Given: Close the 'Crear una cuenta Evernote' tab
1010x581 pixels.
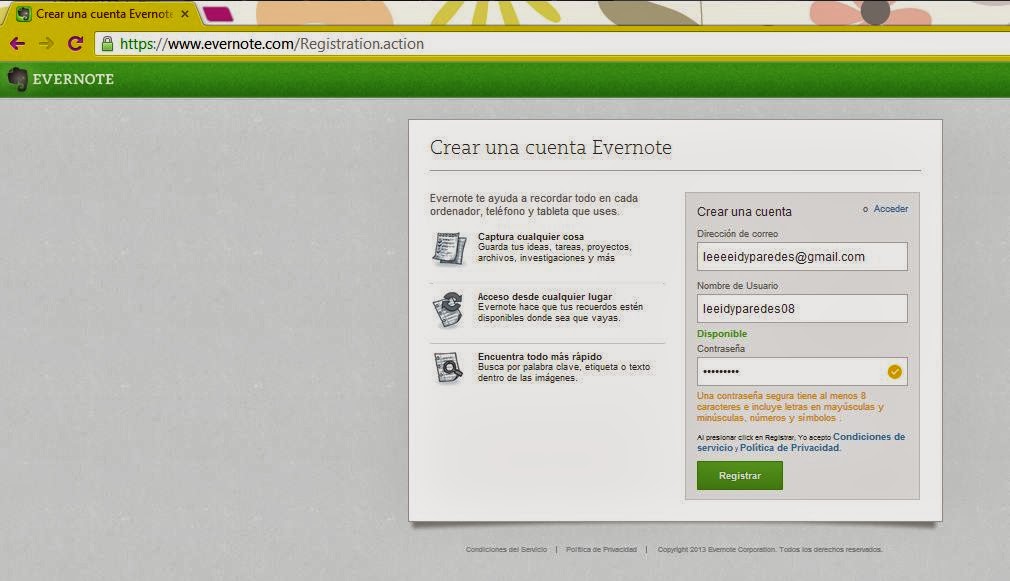Looking at the screenshot, I should point(185,14).
